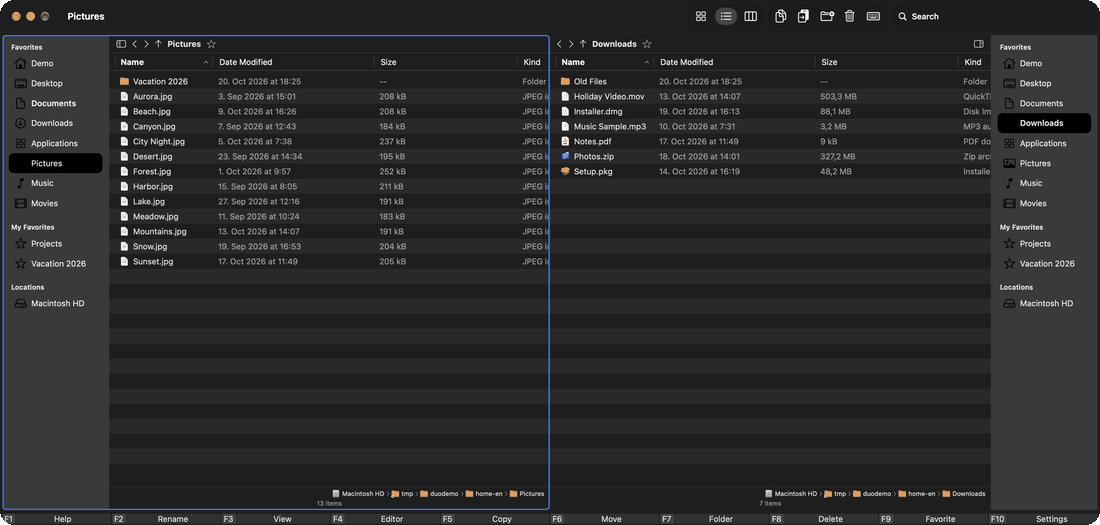
Task: Switch to icon grid view in toolbar
Action: click(700, 16)
